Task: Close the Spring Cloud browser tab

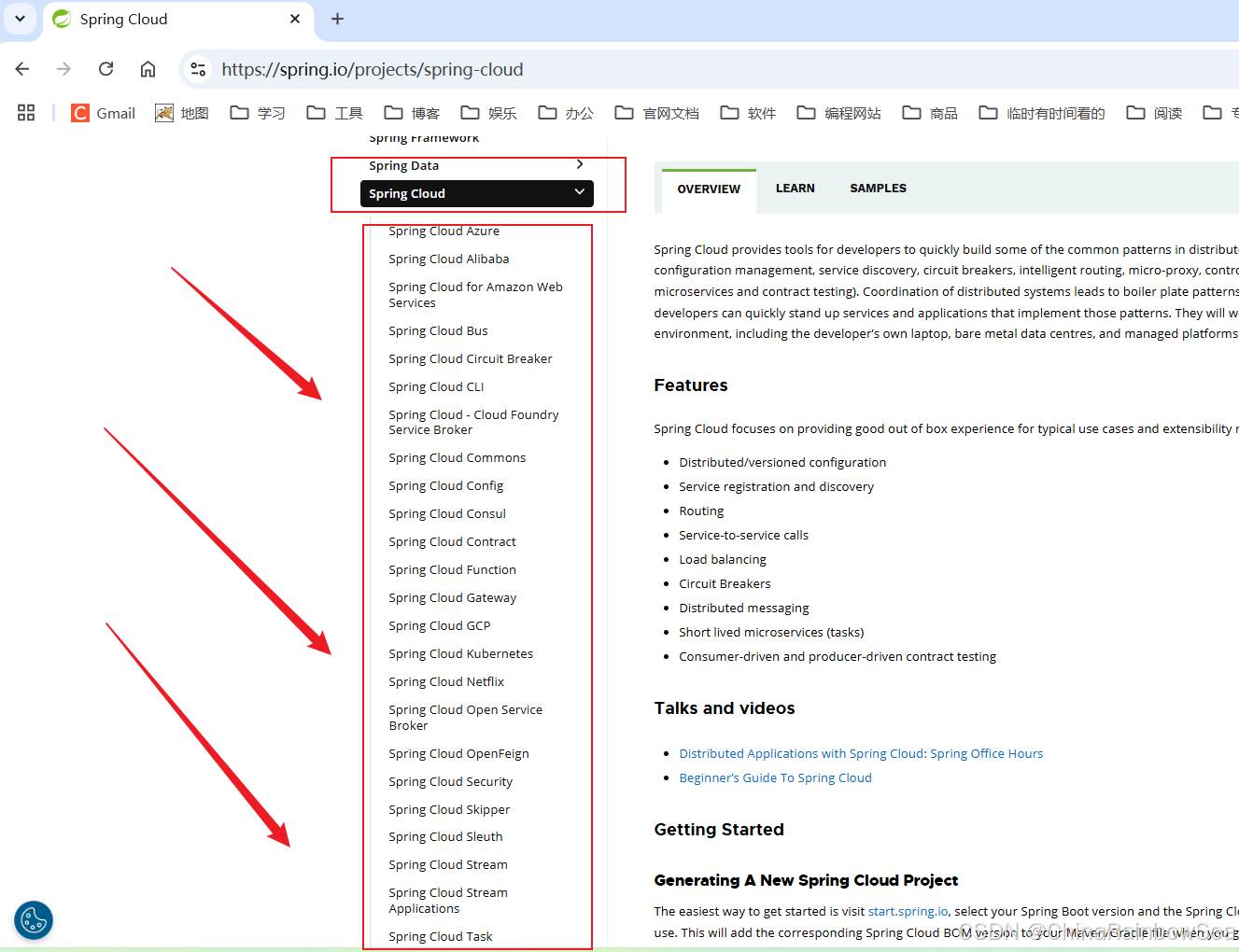Action: 295,19
